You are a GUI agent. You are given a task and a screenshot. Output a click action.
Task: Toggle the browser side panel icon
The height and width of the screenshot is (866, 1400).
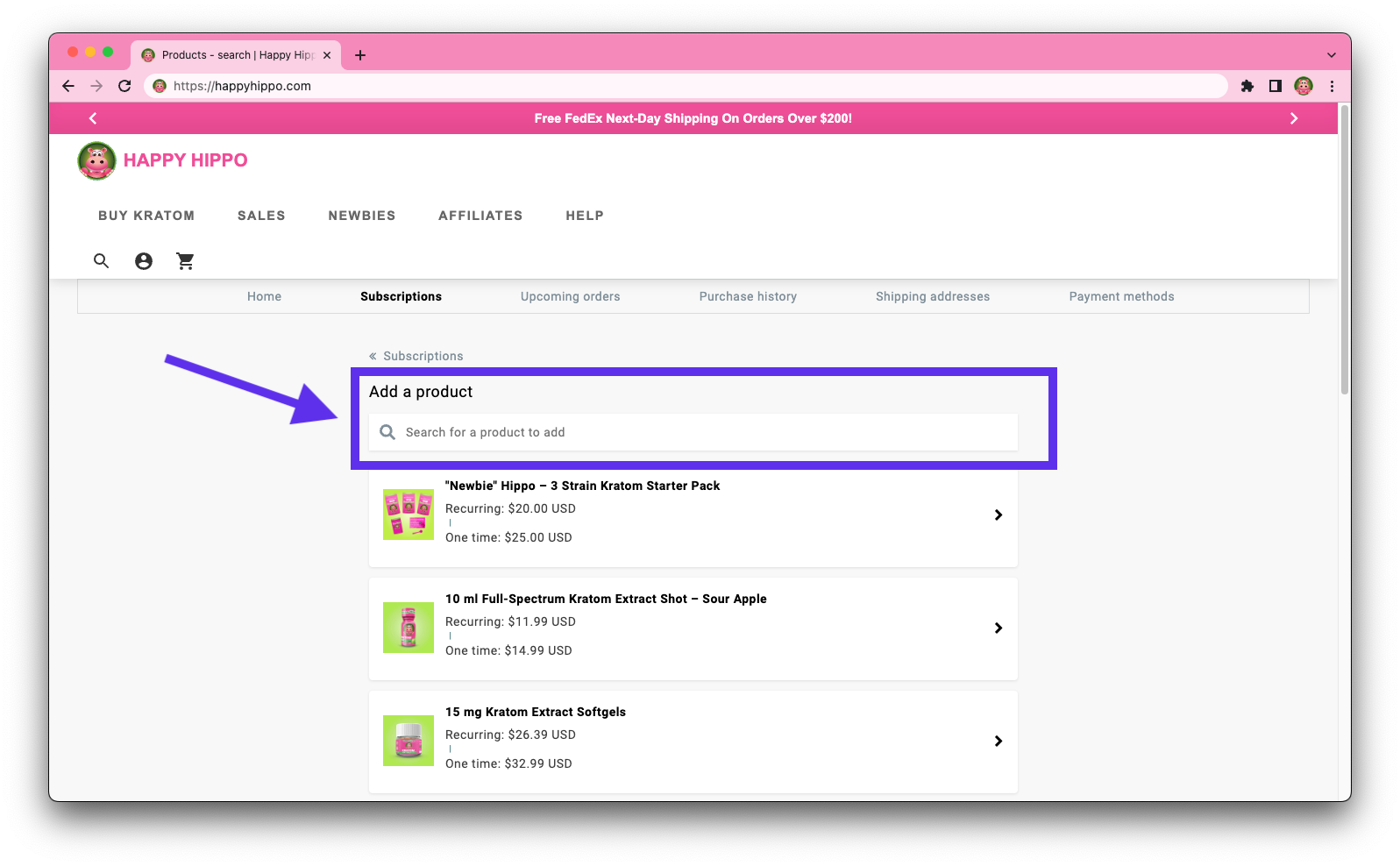tap(1276, 86)
